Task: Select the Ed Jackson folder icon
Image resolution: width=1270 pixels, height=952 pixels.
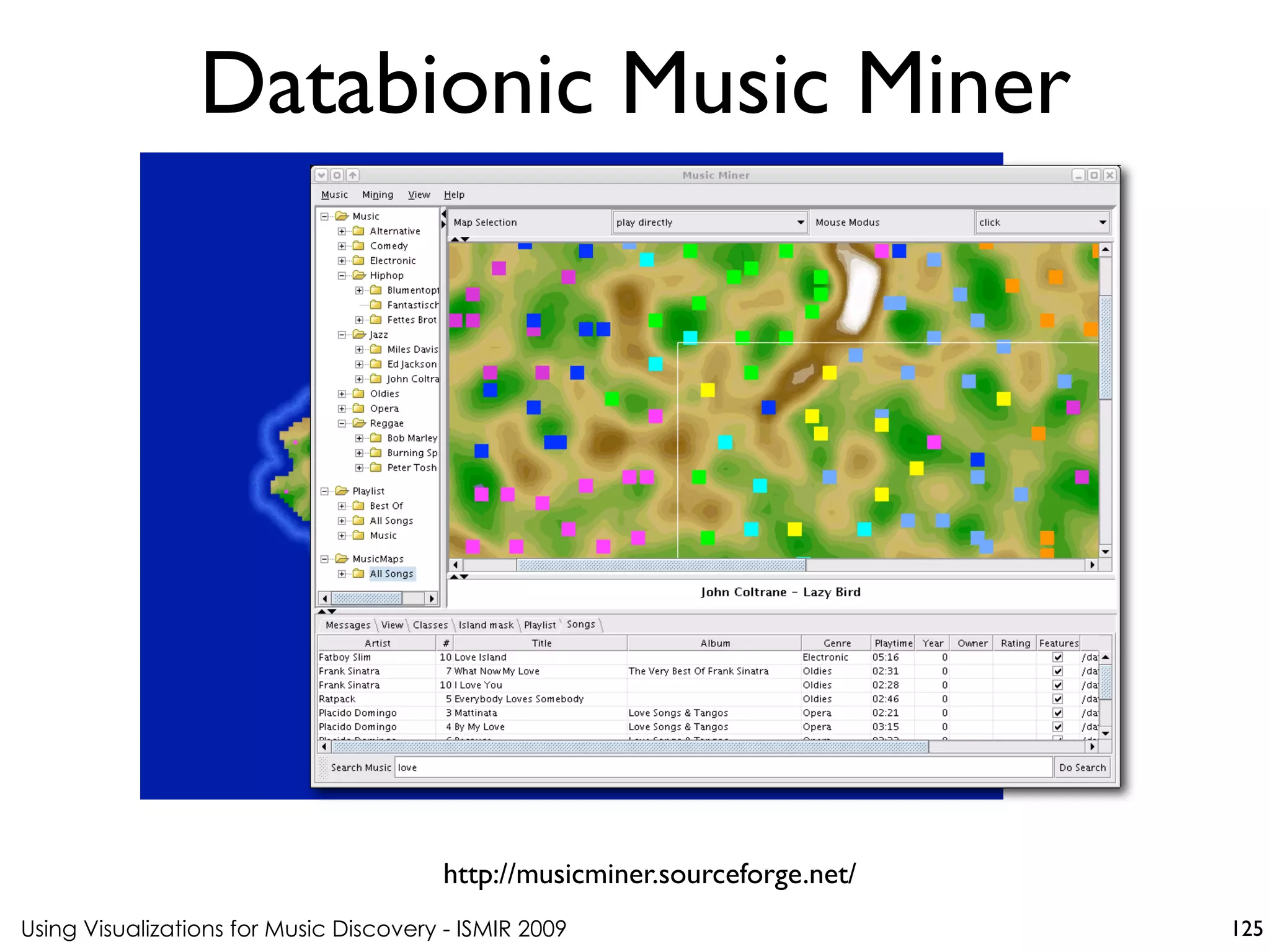Action: (376, 364)
